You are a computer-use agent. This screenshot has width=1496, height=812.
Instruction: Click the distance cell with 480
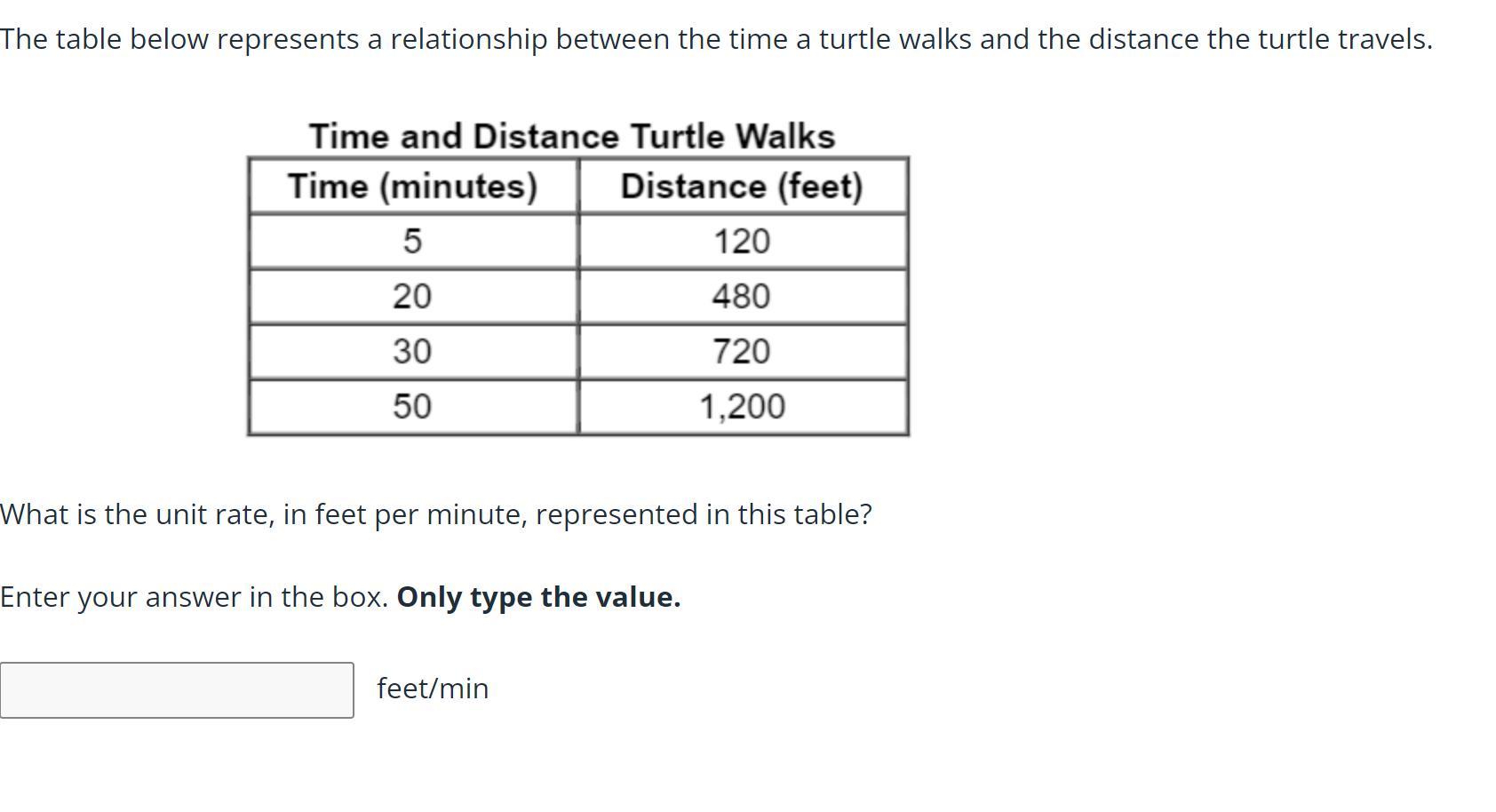pyautogui.click(x=742, y=297)
